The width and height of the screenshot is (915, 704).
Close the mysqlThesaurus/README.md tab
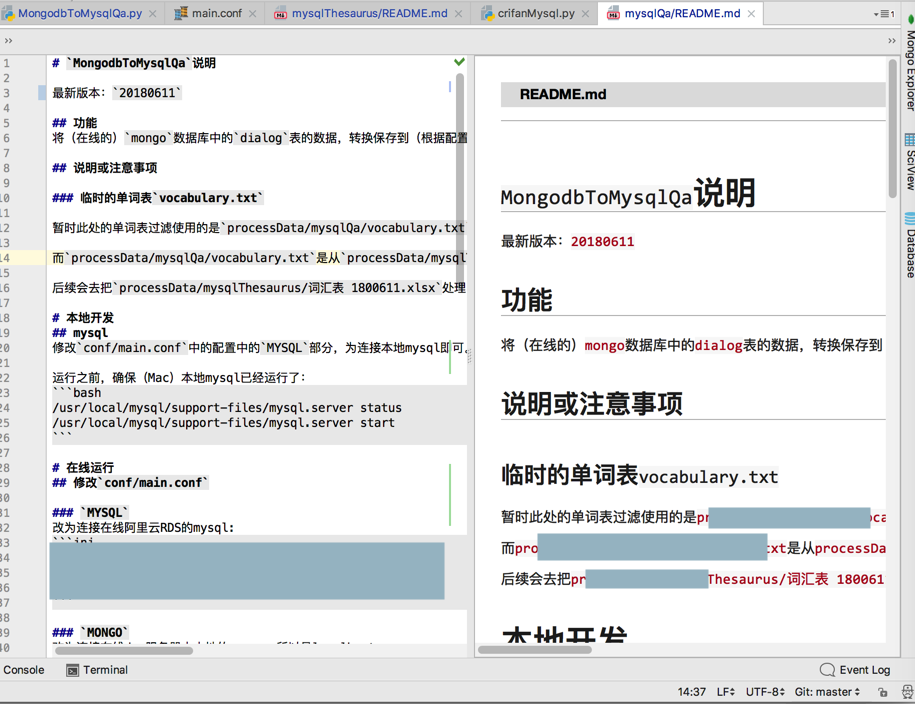[x=459, y=14]
